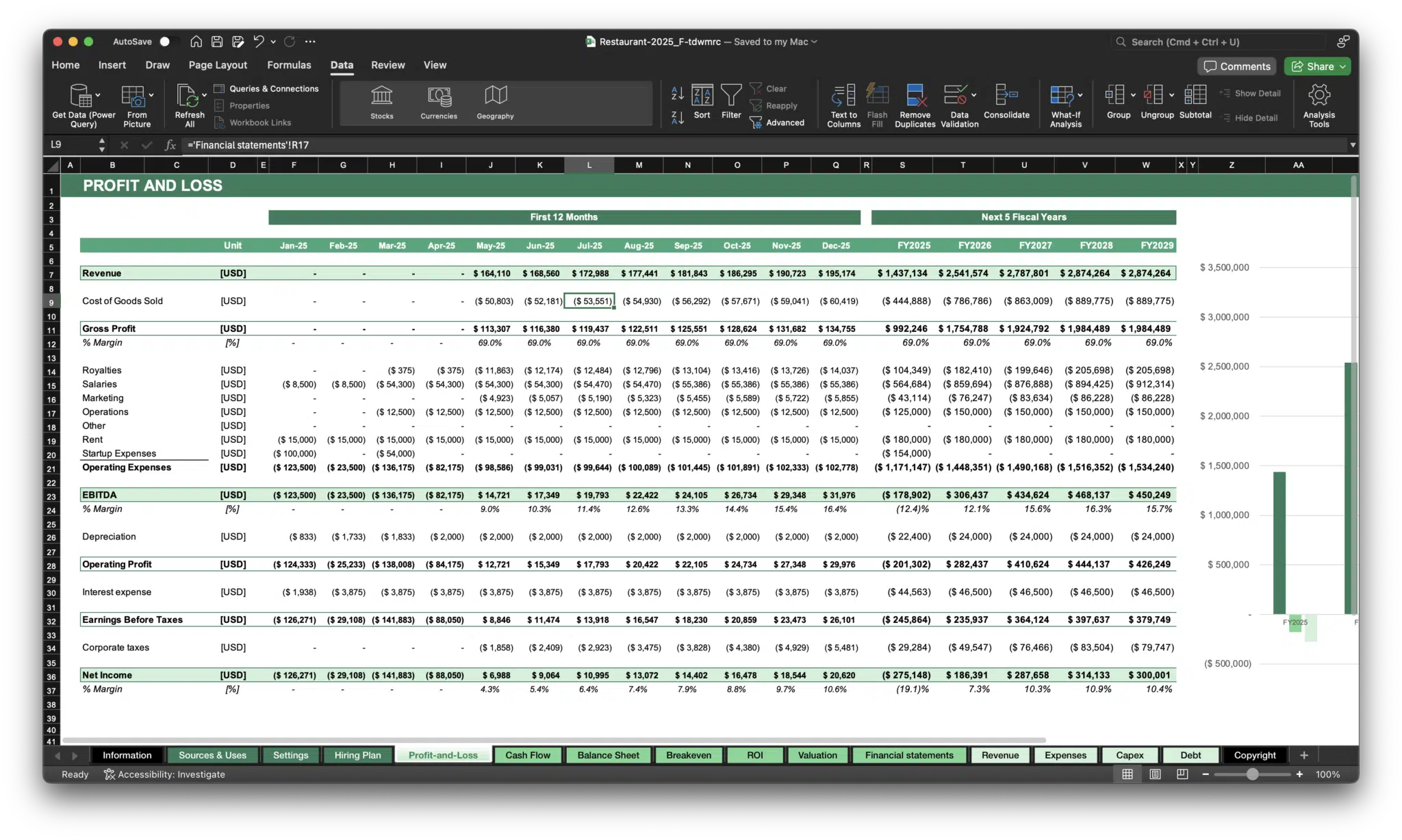
Task: Open the Home ribbon tab
Action: (x=66, y=65)
